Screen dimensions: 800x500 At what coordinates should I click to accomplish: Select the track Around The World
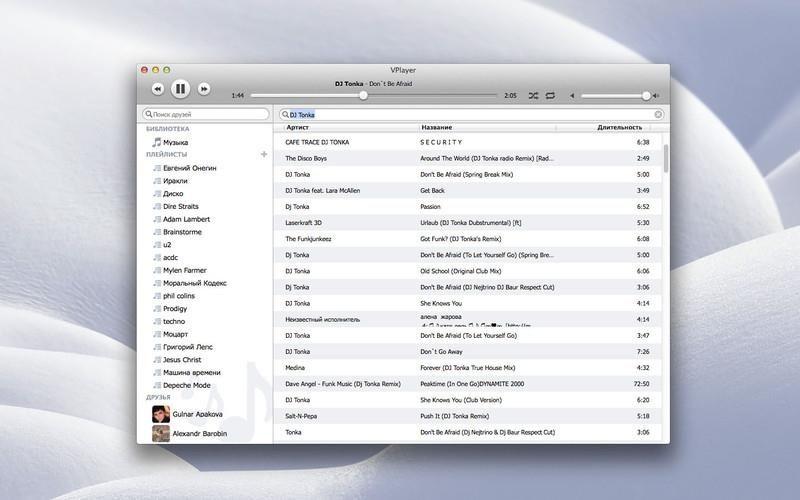(467, 158)
